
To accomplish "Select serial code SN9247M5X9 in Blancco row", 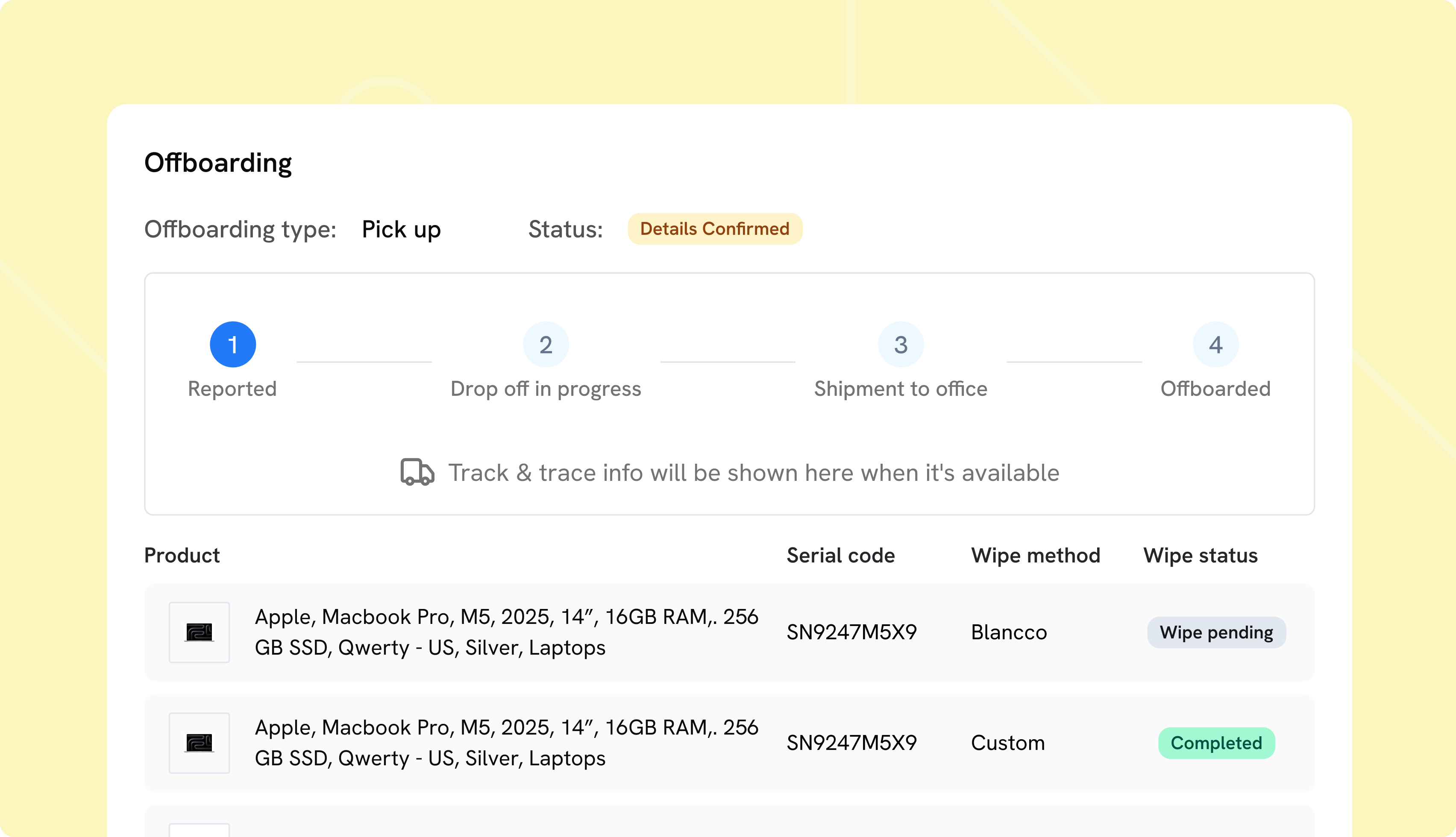I will tap(851, 632).
